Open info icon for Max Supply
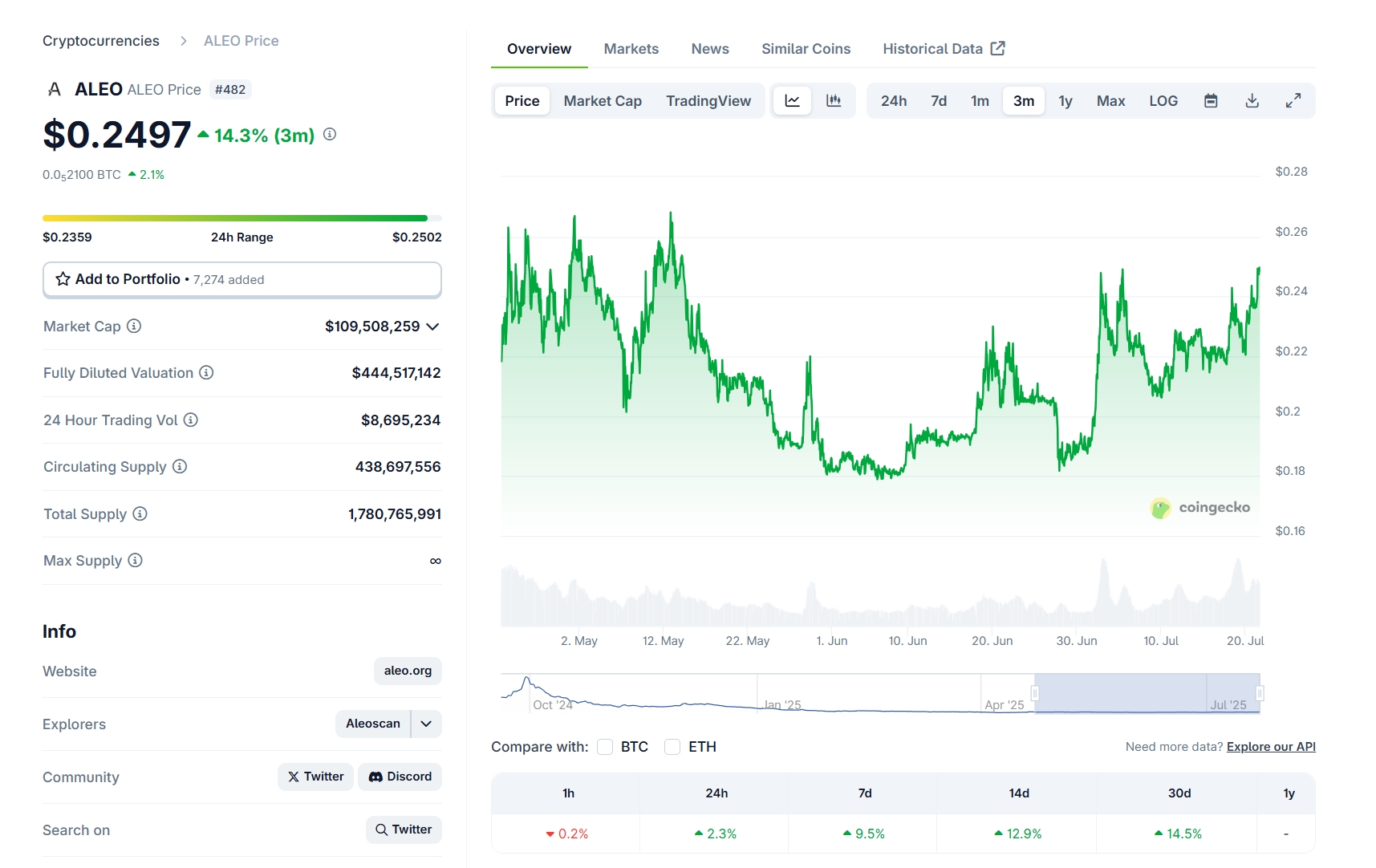The height and width of the screenshot is (868, 1376). click(x=135, y=560)
